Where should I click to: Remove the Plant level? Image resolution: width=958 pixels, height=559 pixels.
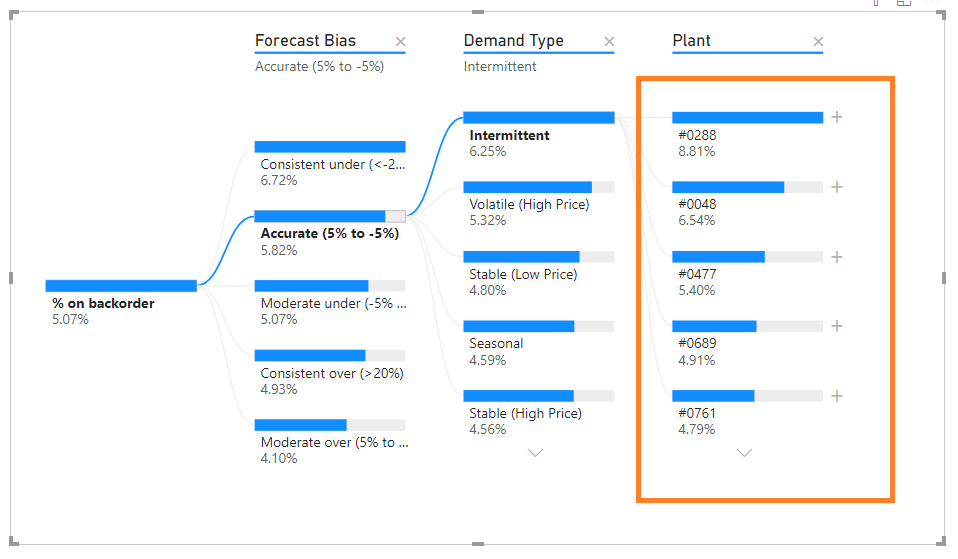[x=818, y=42]
